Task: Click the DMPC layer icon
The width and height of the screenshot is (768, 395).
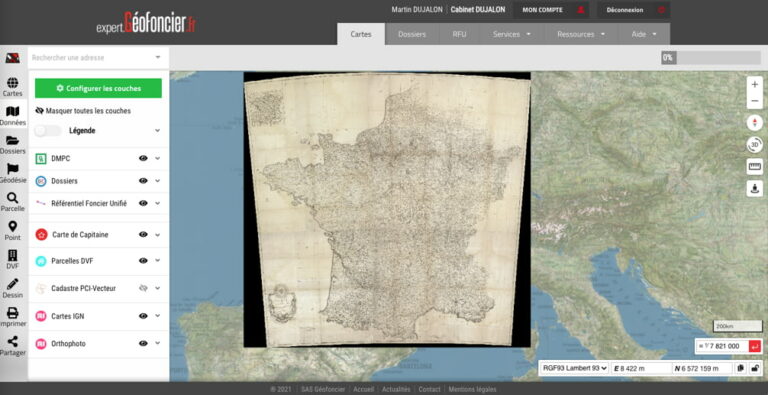Action: [x=41, y=158]
